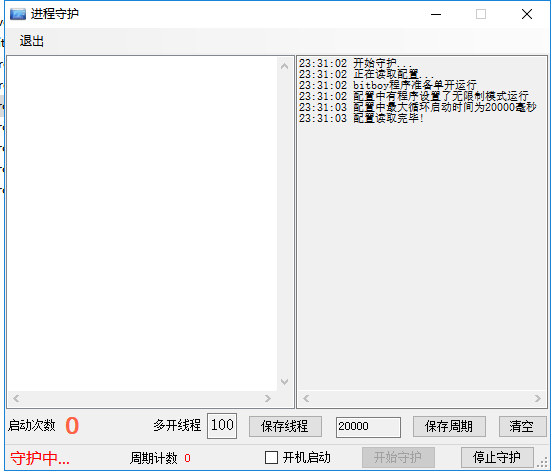Click left panel scroll down arrow
The width and height of the screenshot is (555, 475).
(285, 382)
